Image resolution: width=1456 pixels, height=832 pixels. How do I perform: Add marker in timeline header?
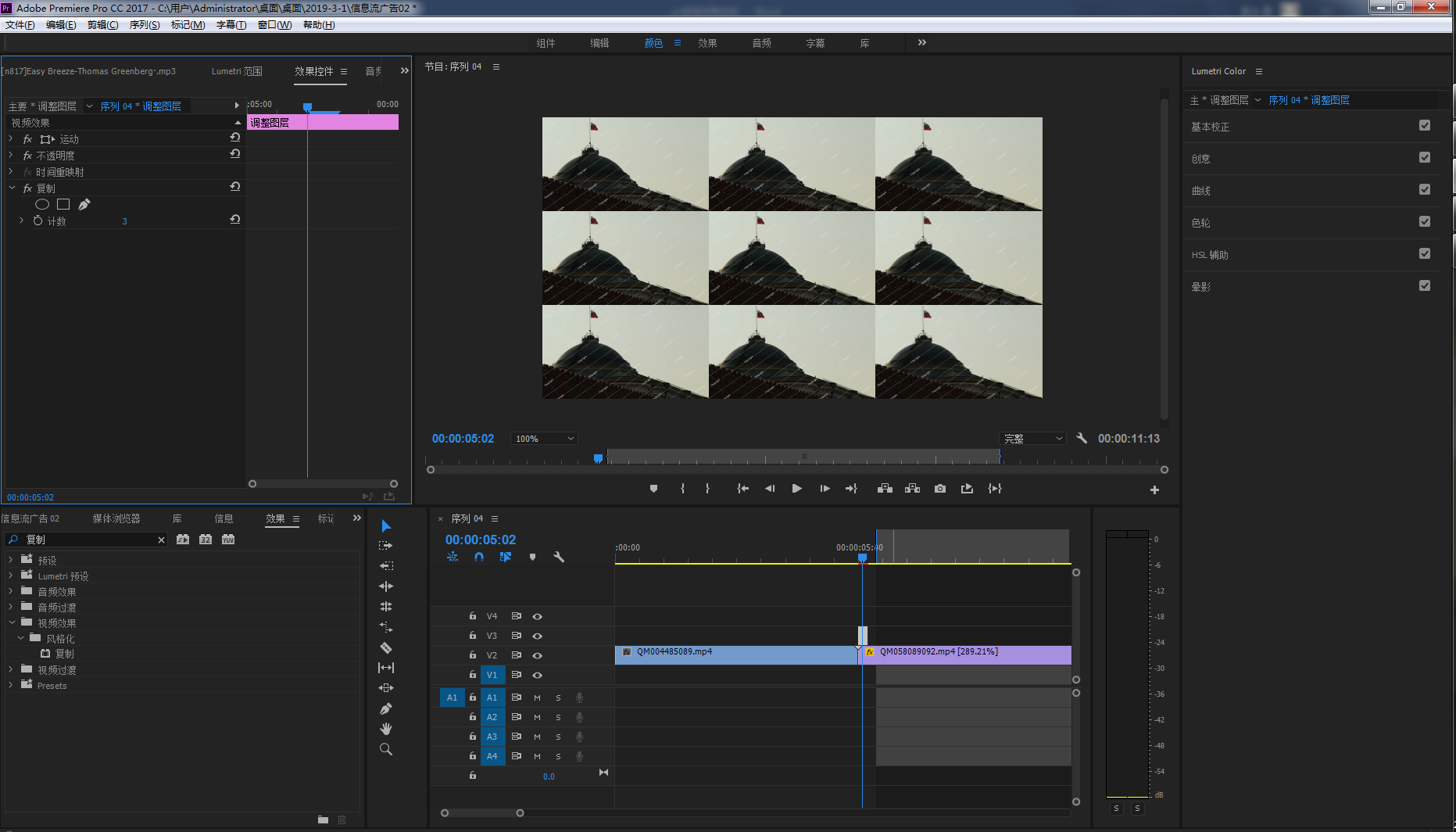point(532,557)
